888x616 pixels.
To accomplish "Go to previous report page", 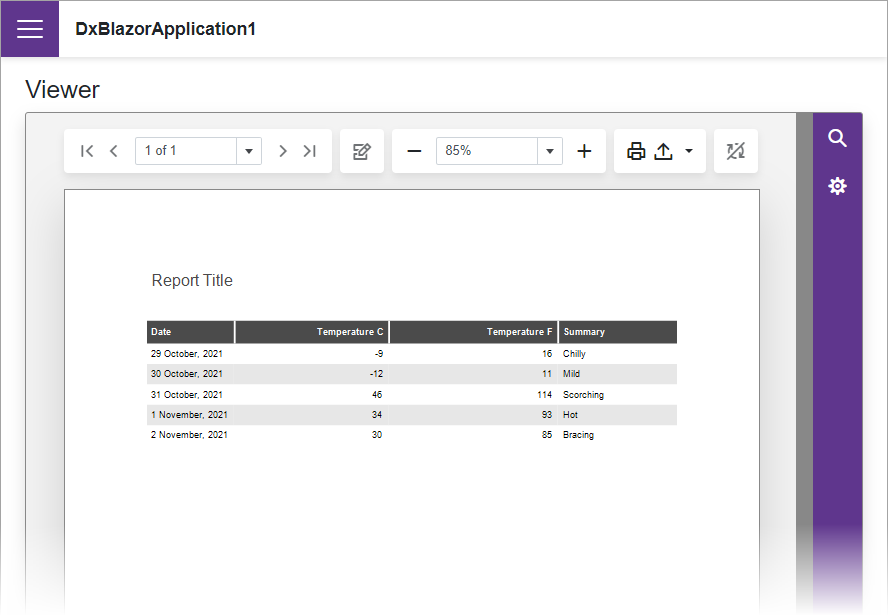I will 113,151.
